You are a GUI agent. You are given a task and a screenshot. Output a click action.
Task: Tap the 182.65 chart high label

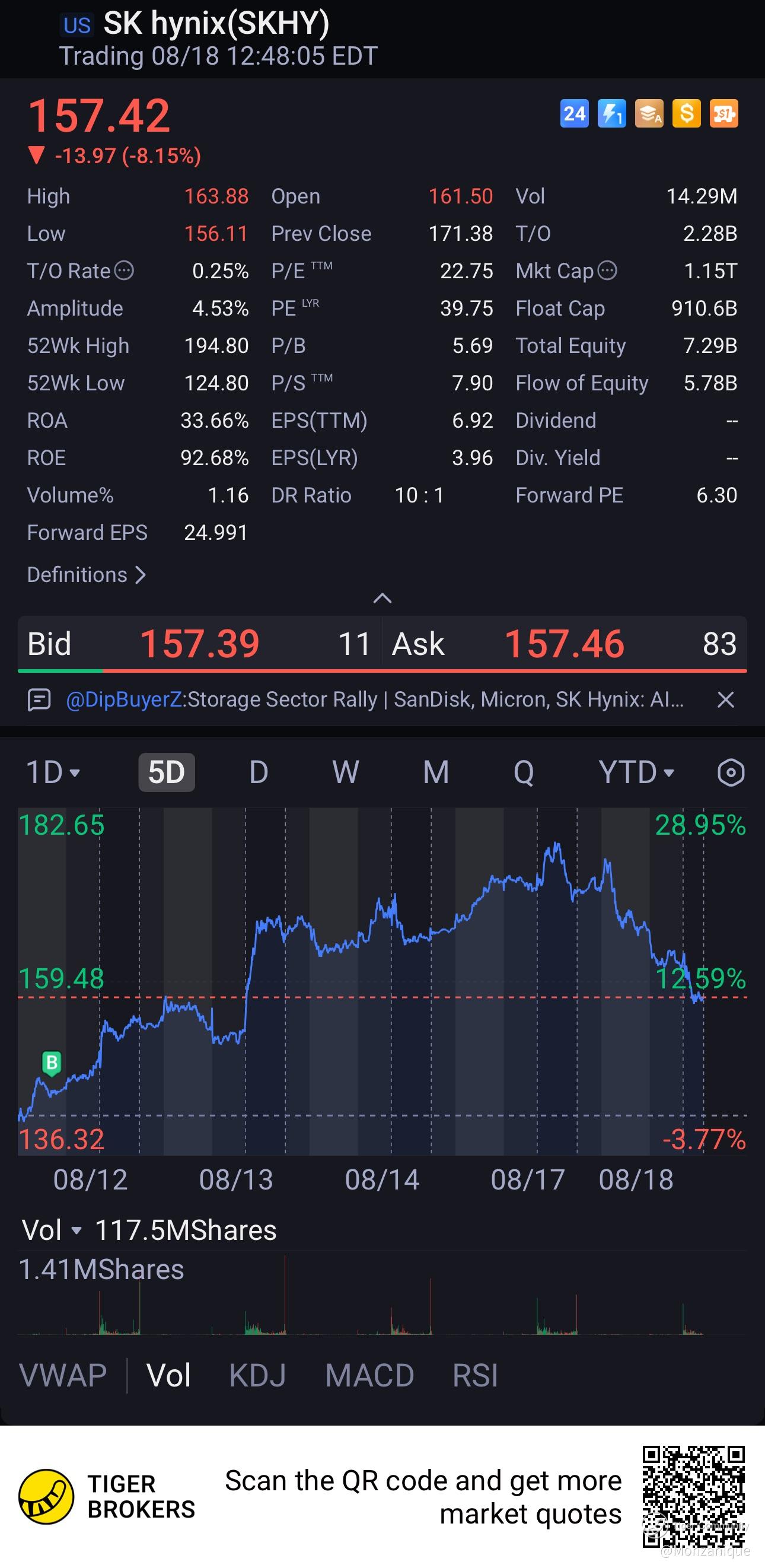[x=62, y=825]
